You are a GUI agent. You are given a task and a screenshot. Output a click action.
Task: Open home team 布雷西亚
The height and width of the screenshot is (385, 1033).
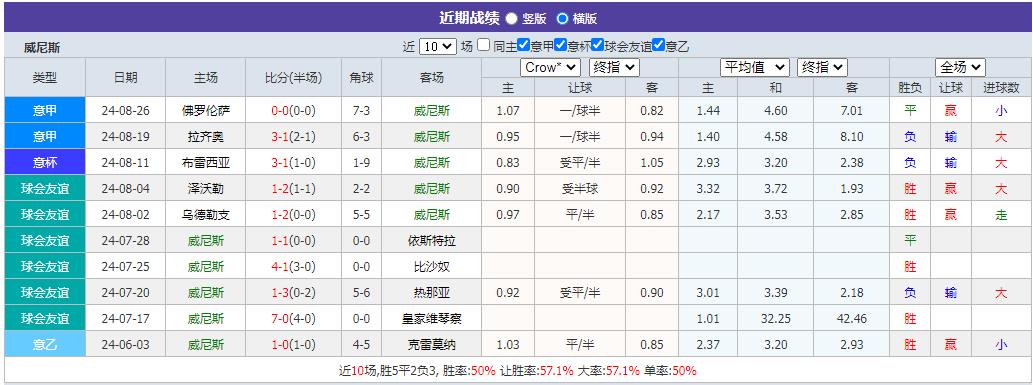[x=206, y=163]
